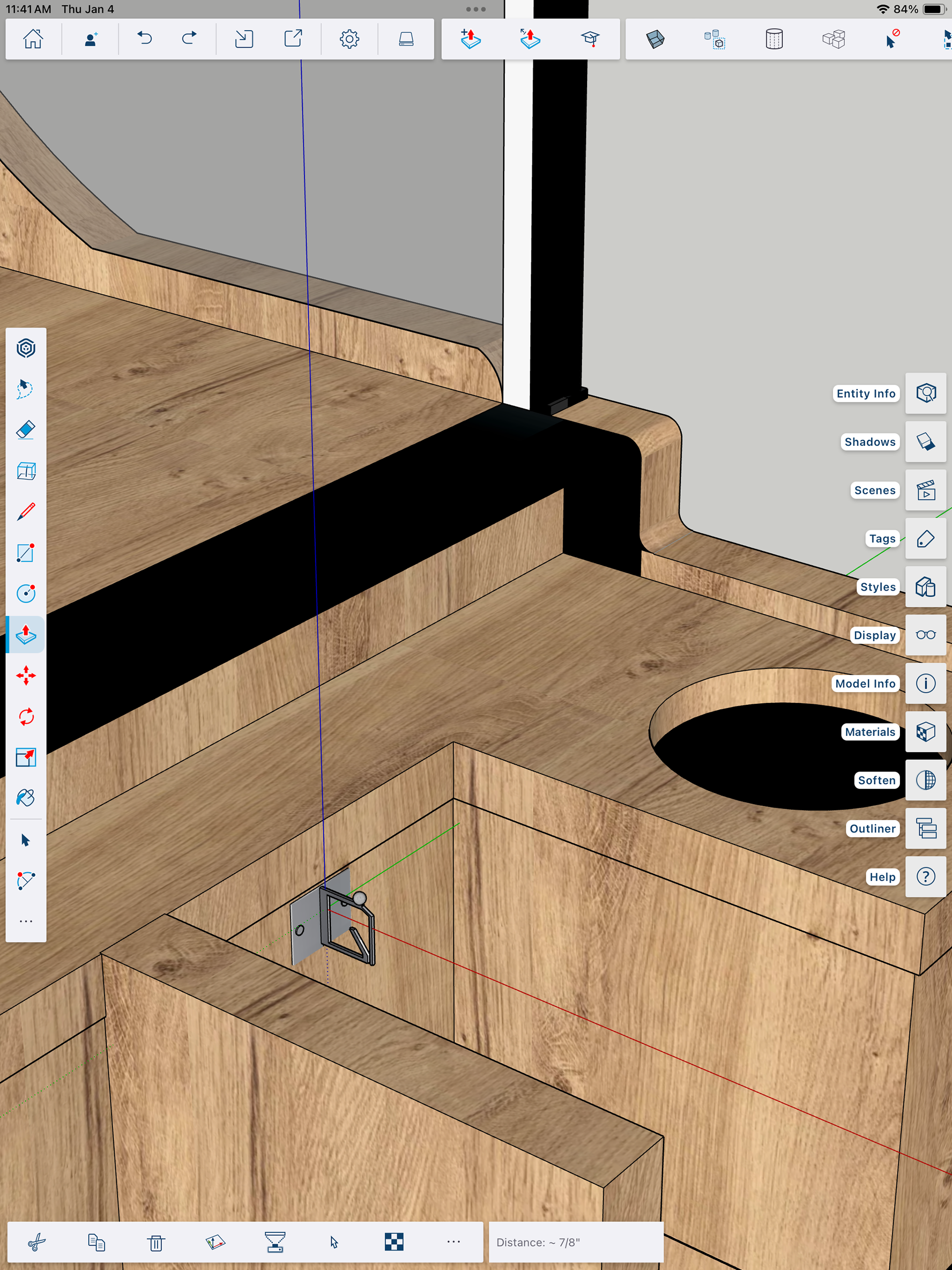Select the Orbit tool

(x=26, y=348)
